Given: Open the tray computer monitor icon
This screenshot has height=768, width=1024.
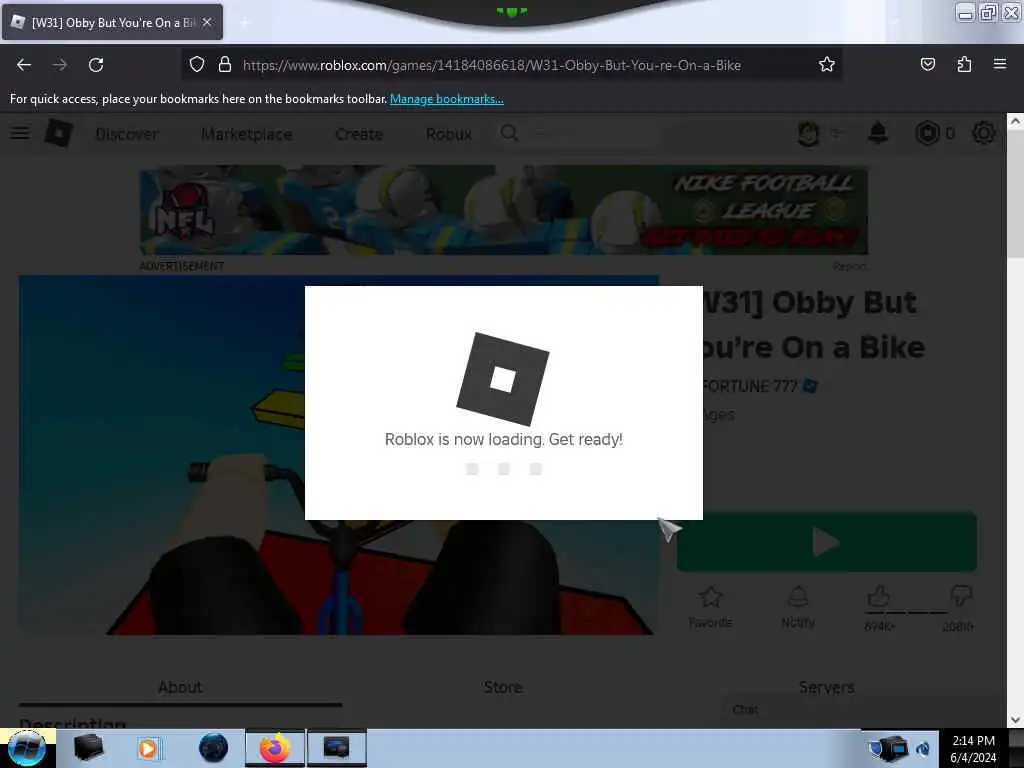Looking at the screenshot, I should (x=893, y=748).
